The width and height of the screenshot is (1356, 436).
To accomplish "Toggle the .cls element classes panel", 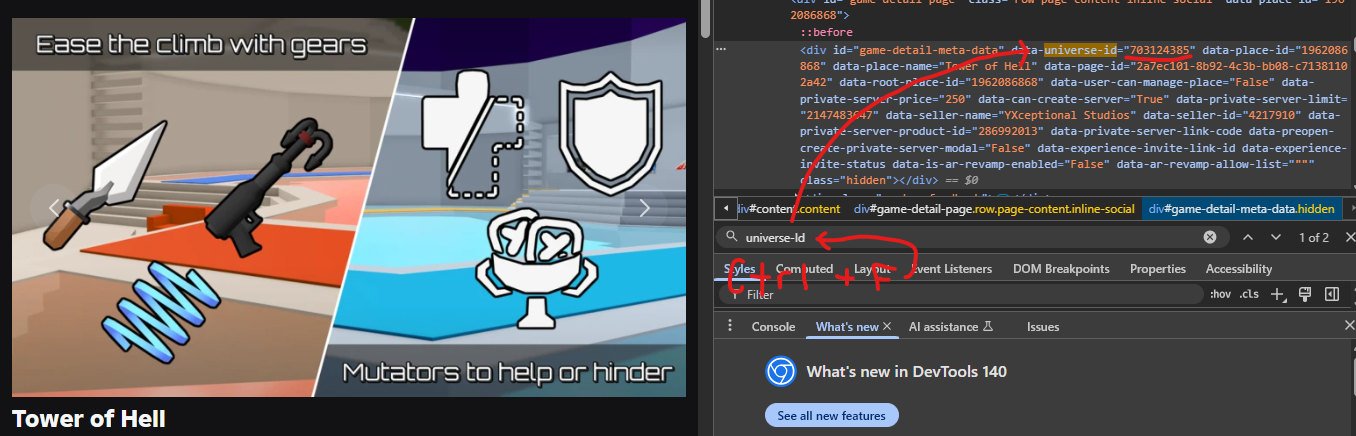I will [x=1249, y=295].
